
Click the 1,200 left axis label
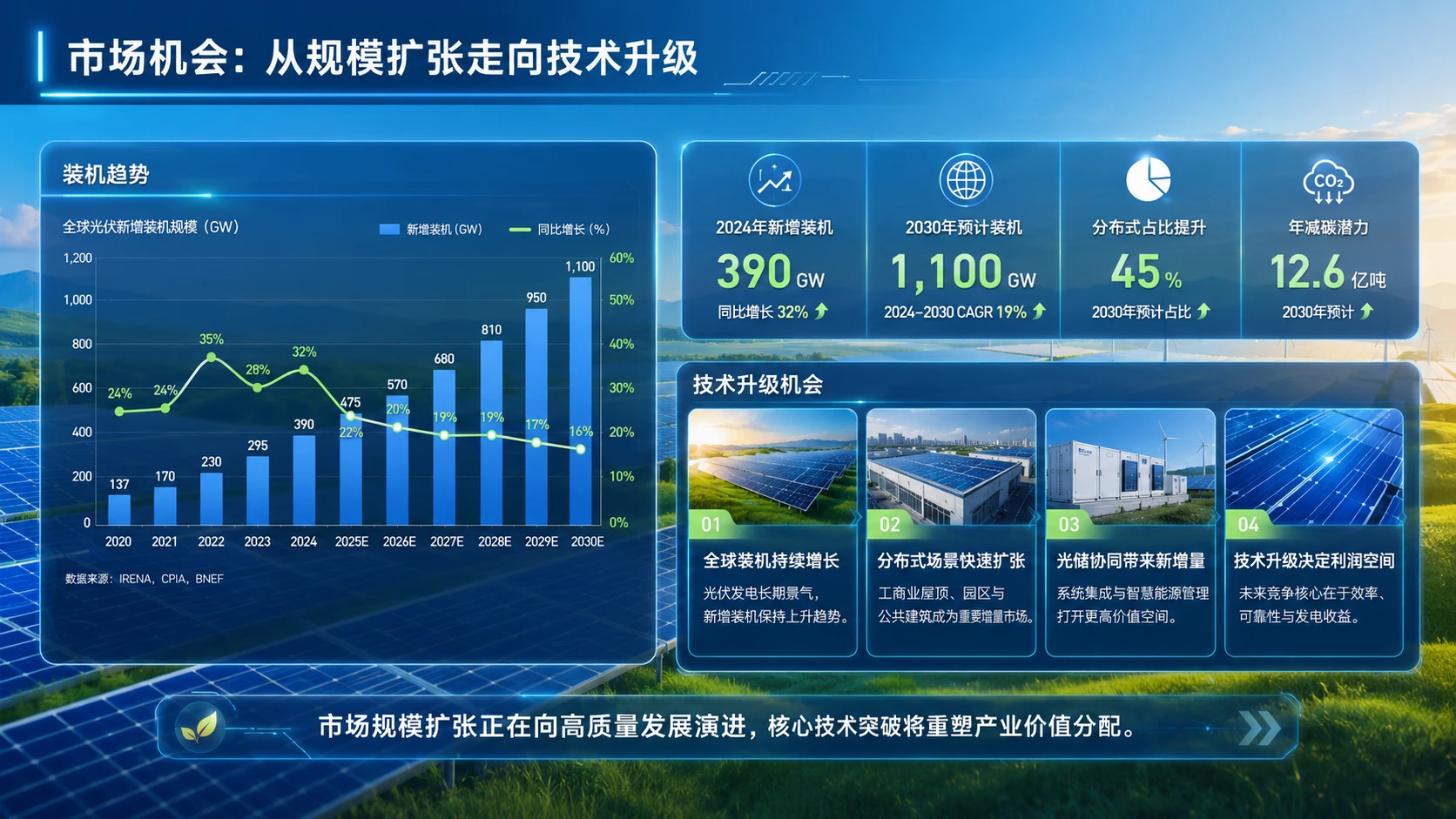point(78,258)
